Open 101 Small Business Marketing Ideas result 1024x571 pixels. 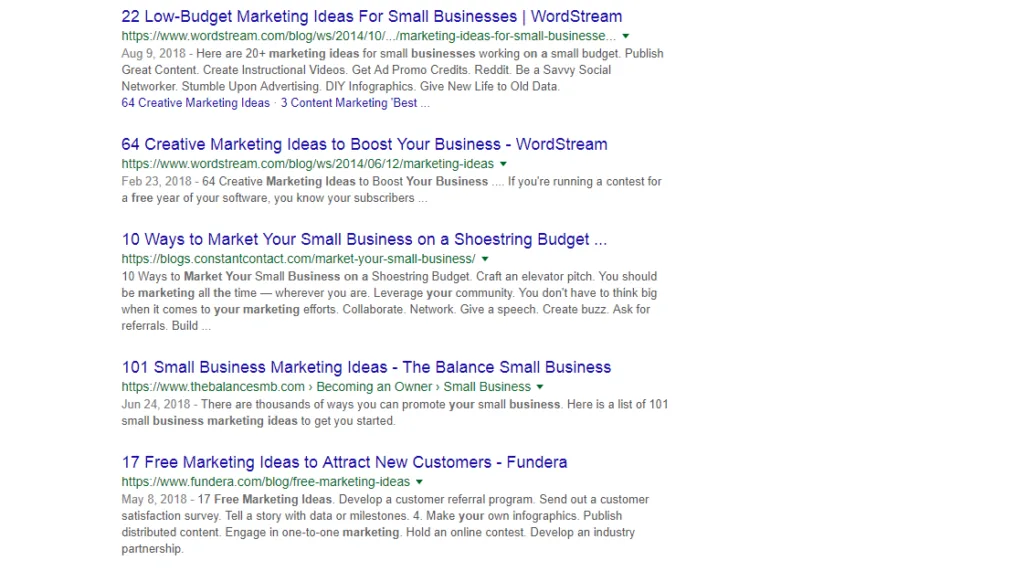coord(366,367)
